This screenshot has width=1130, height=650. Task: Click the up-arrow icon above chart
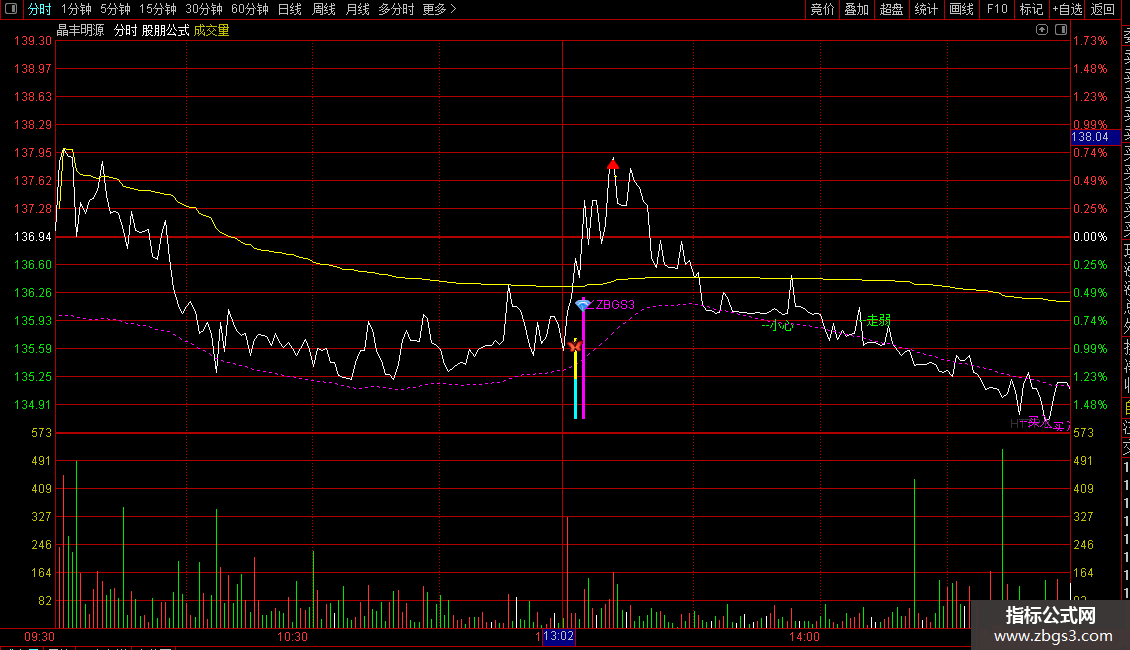tap(1042, 30)
